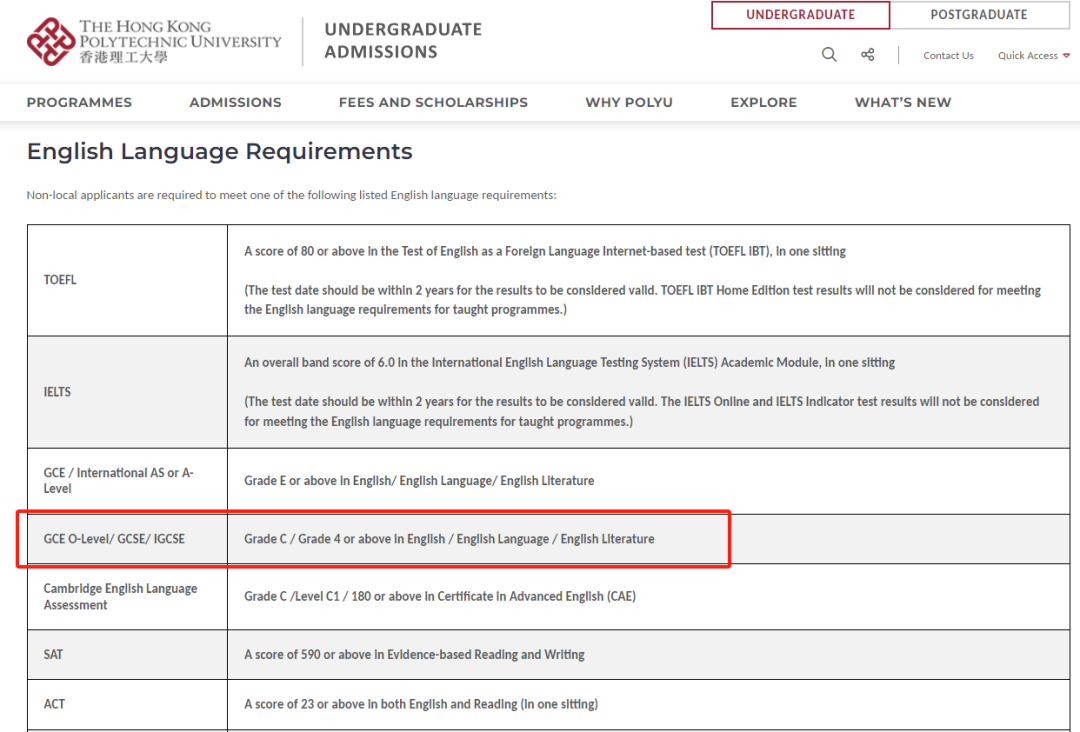The height and width of the screenshot is (732, 1080).
Task: Click the TOEFL iBT Home Edition validity note
Action: (x=643, y=300)
